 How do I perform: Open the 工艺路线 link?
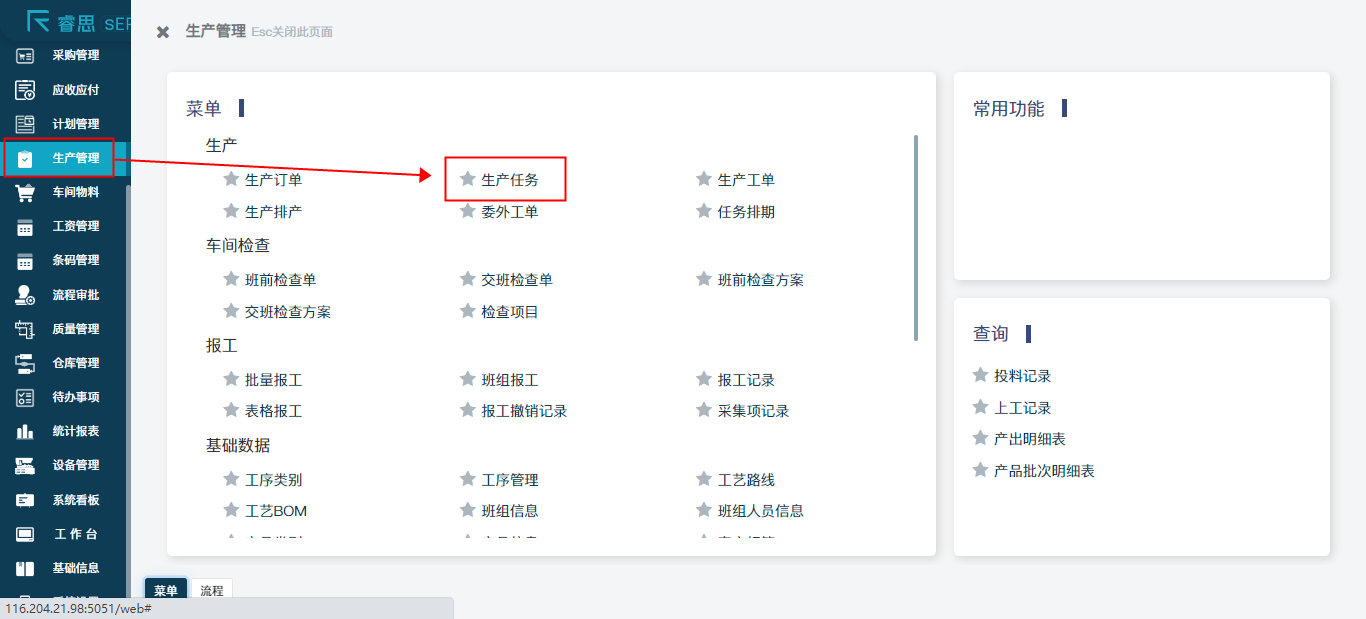(746, 480)
